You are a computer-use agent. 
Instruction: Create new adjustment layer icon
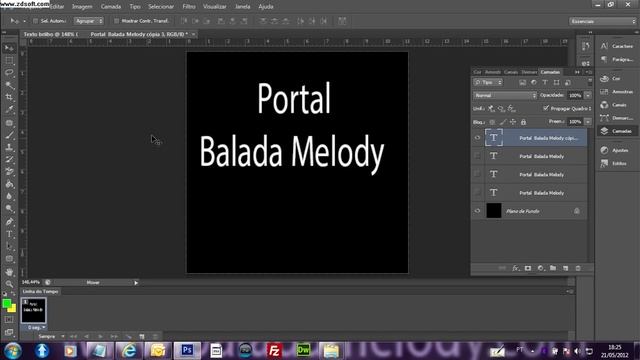click(x=540, y=268)
